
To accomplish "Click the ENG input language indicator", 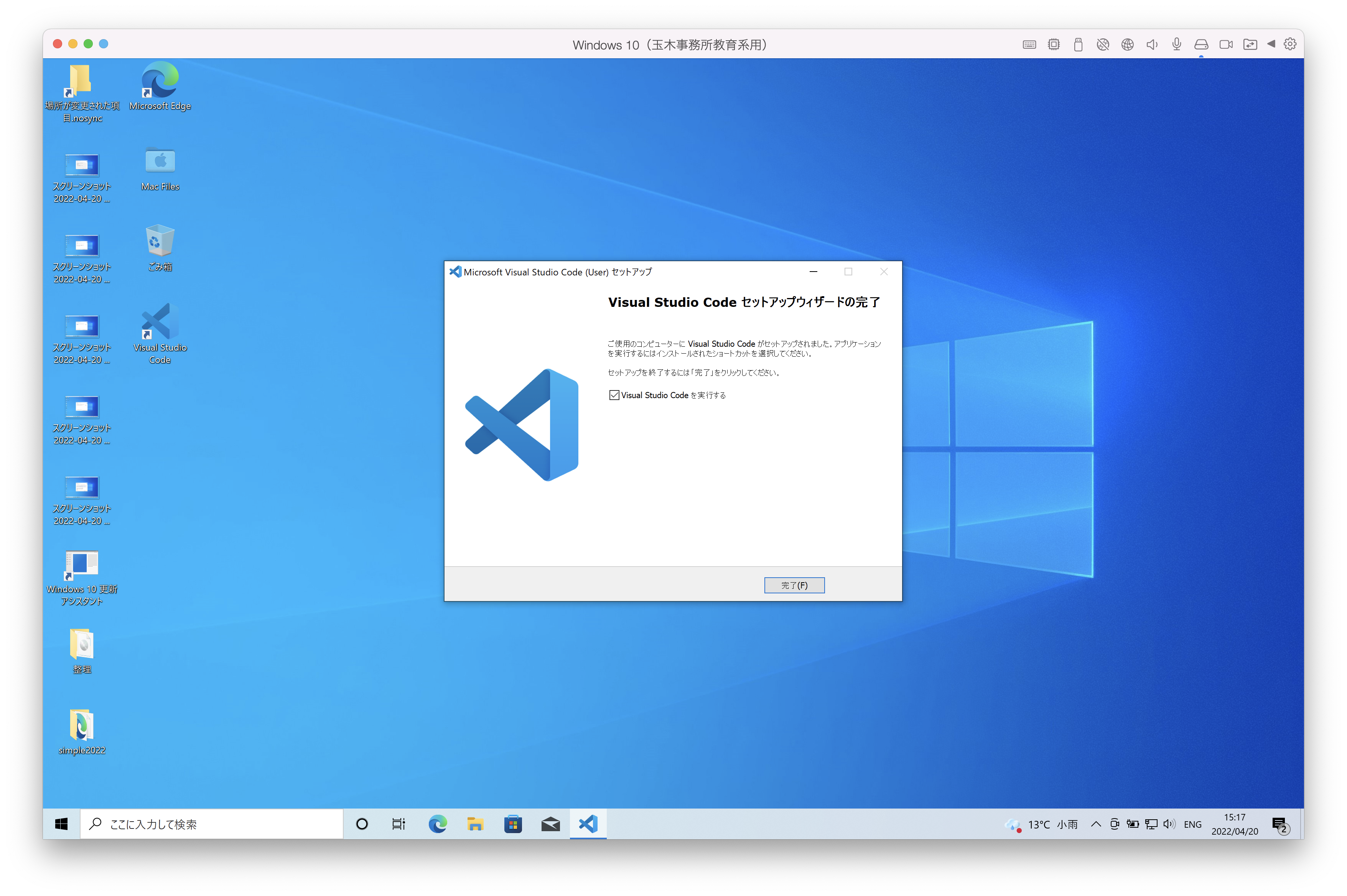I will pos(1192,824).
